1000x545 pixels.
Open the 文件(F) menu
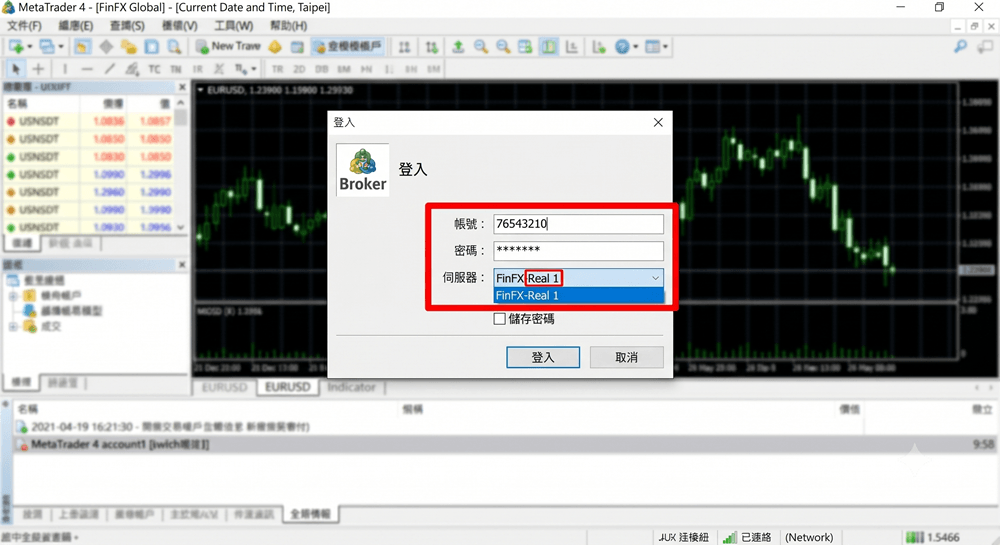24,25
